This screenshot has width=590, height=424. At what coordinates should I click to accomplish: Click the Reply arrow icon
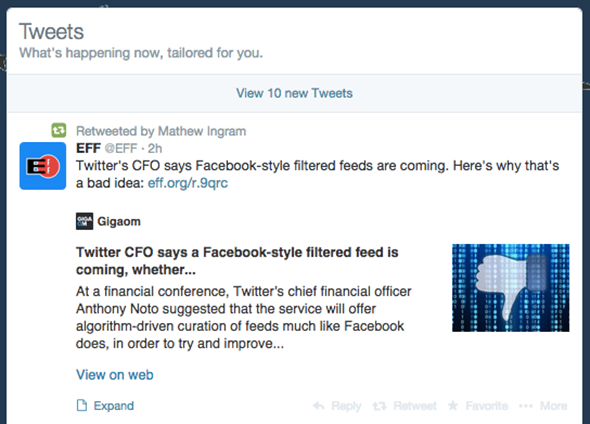tap(319, 406)
